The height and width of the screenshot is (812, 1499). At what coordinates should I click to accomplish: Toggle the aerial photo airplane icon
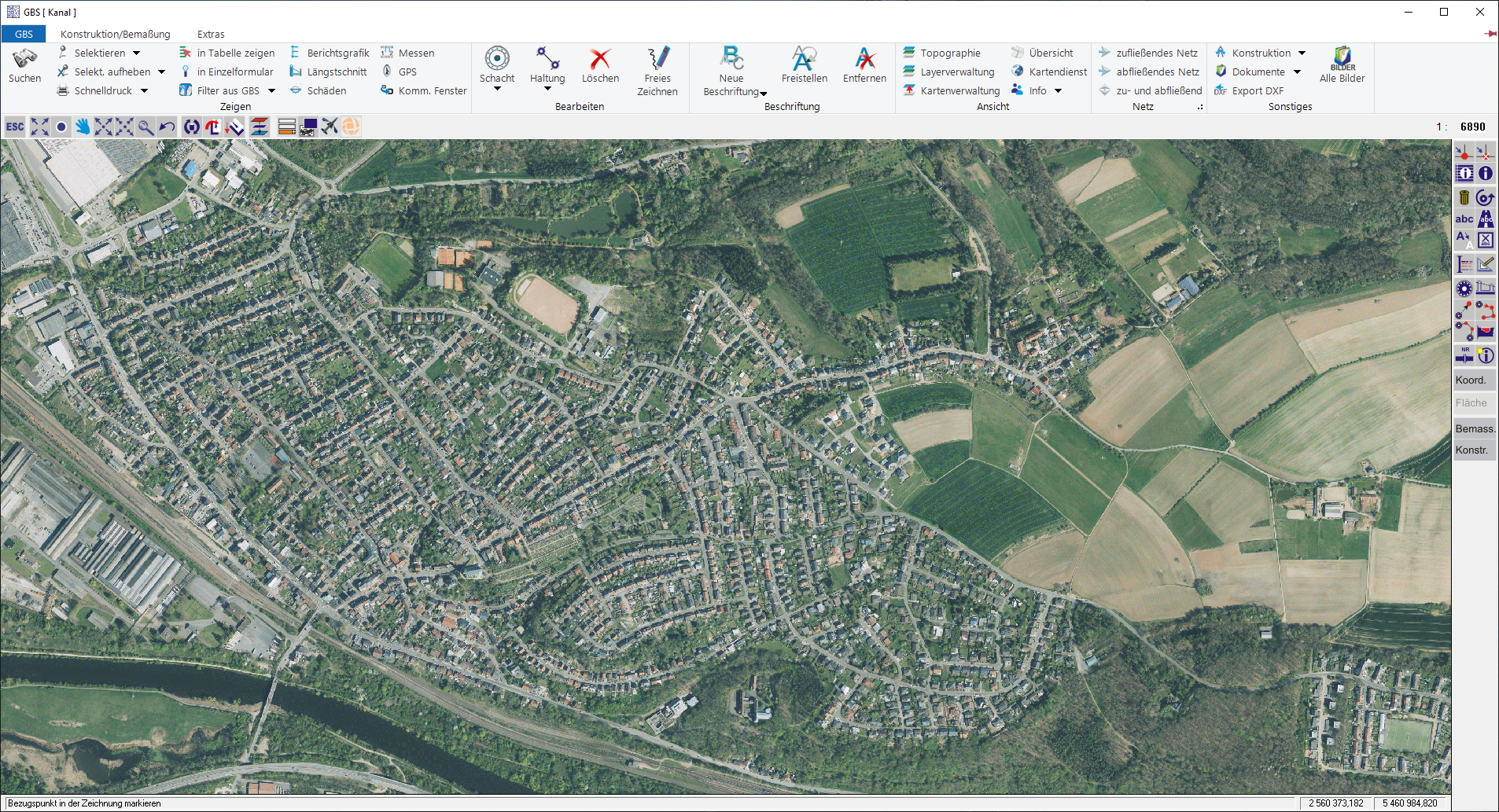330,127
